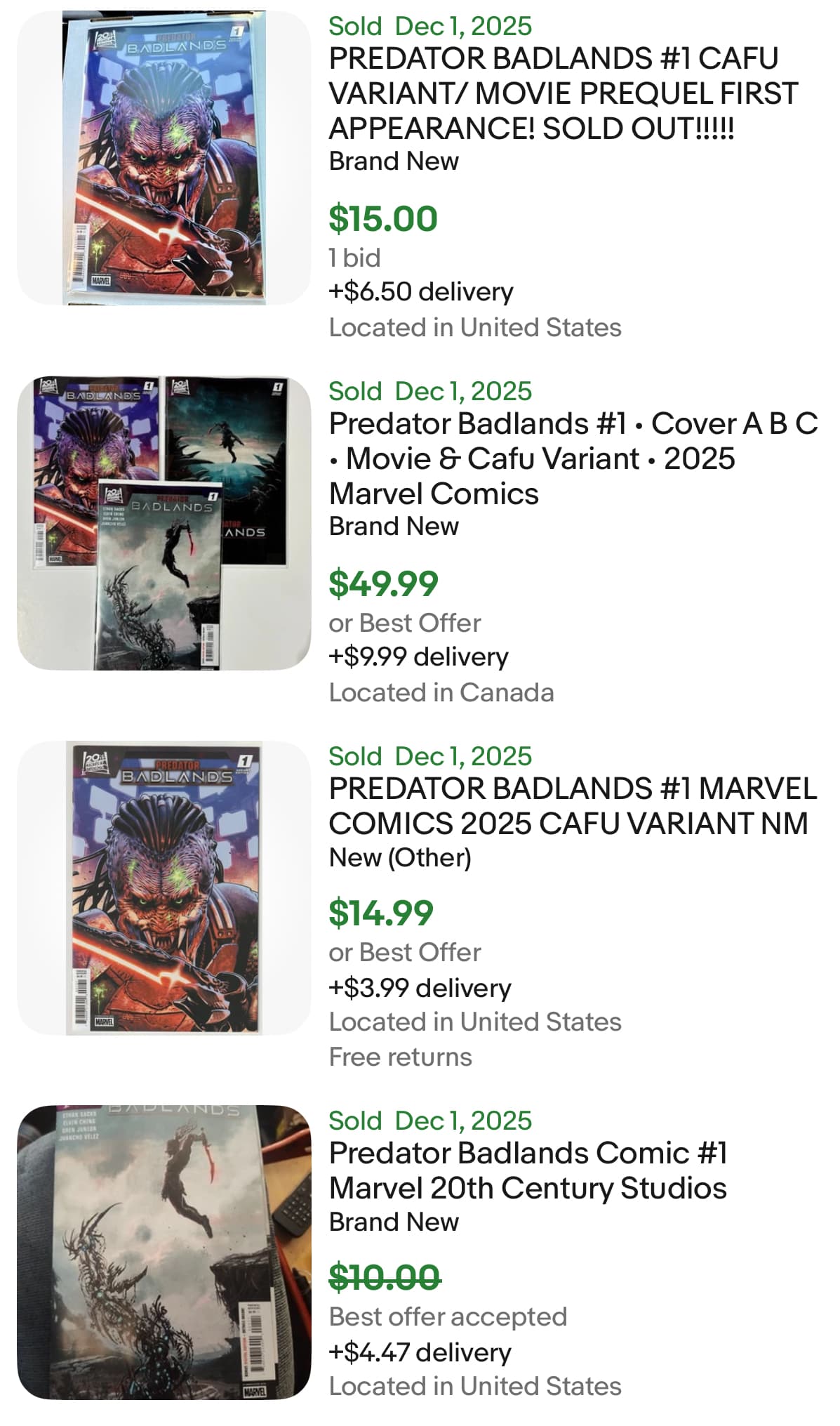Click the $15.00 sold price
This screenshot has width=840, height=1426.
[383, 218]
